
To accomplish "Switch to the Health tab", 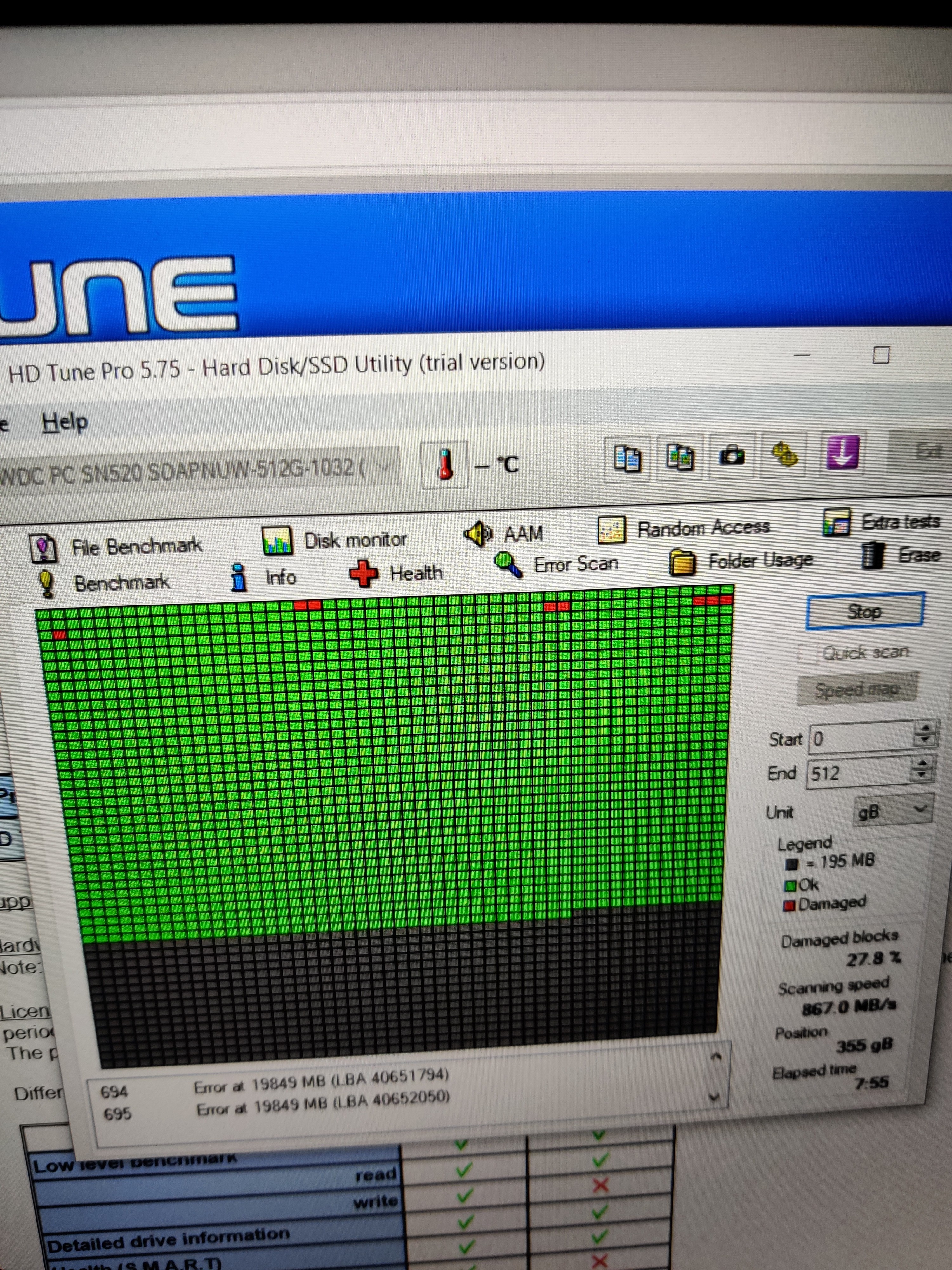I will pyautogui.click(x=416, y=572).
